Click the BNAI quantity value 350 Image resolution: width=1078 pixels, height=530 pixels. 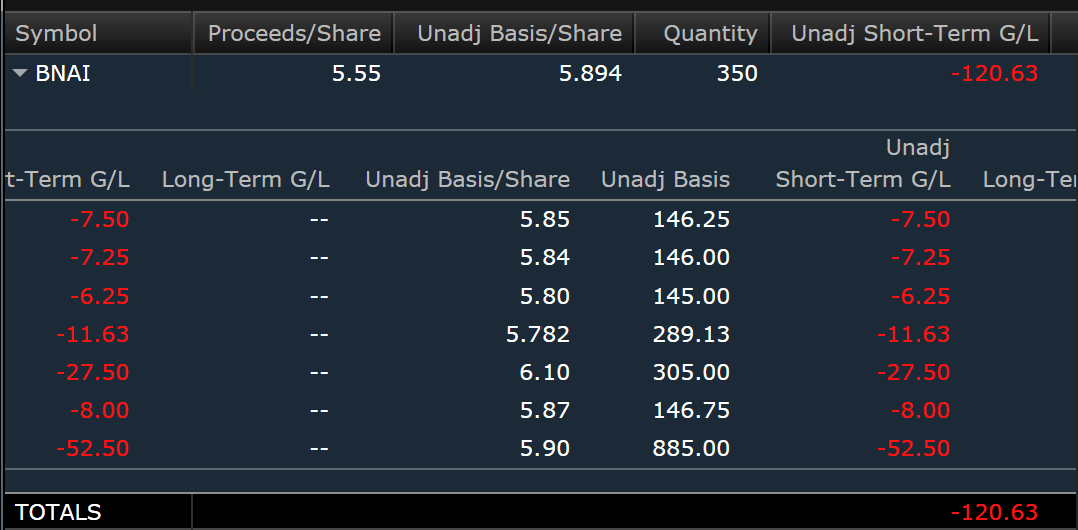(x=737, y=73)
